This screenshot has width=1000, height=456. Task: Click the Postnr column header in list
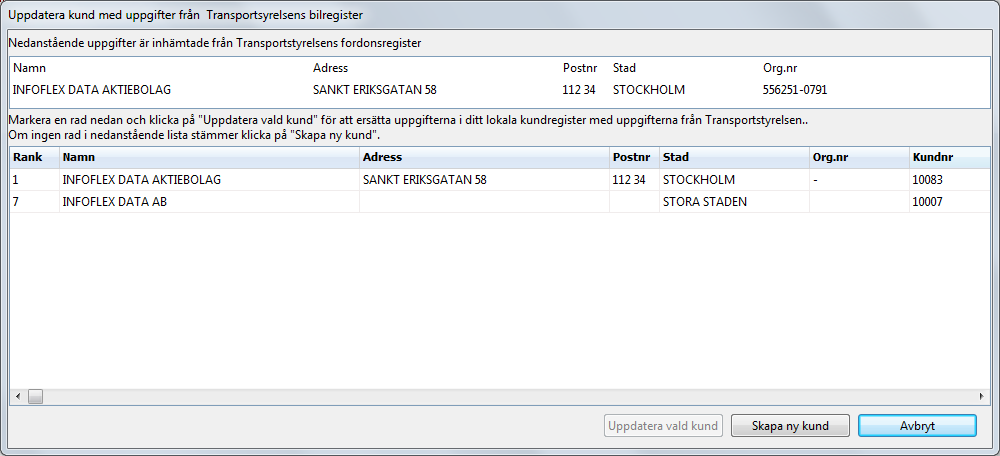click(634, 158)
